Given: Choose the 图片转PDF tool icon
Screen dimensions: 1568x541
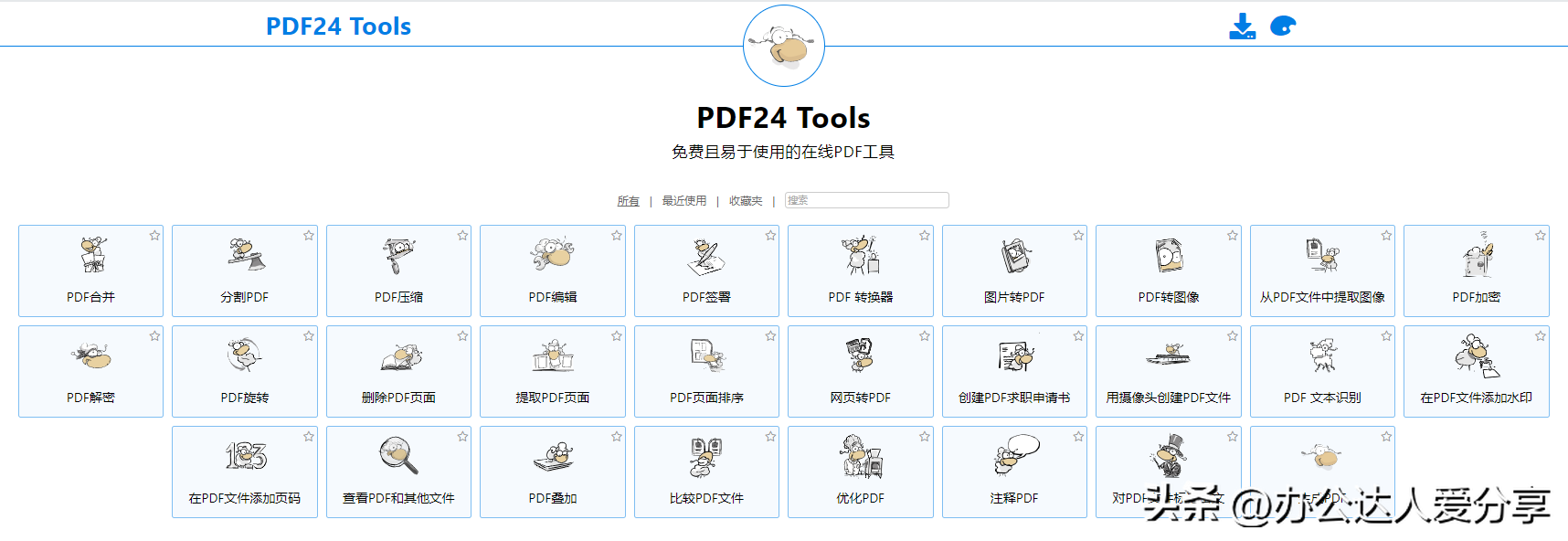Looking at the screenshot, I should (1014, 256).
